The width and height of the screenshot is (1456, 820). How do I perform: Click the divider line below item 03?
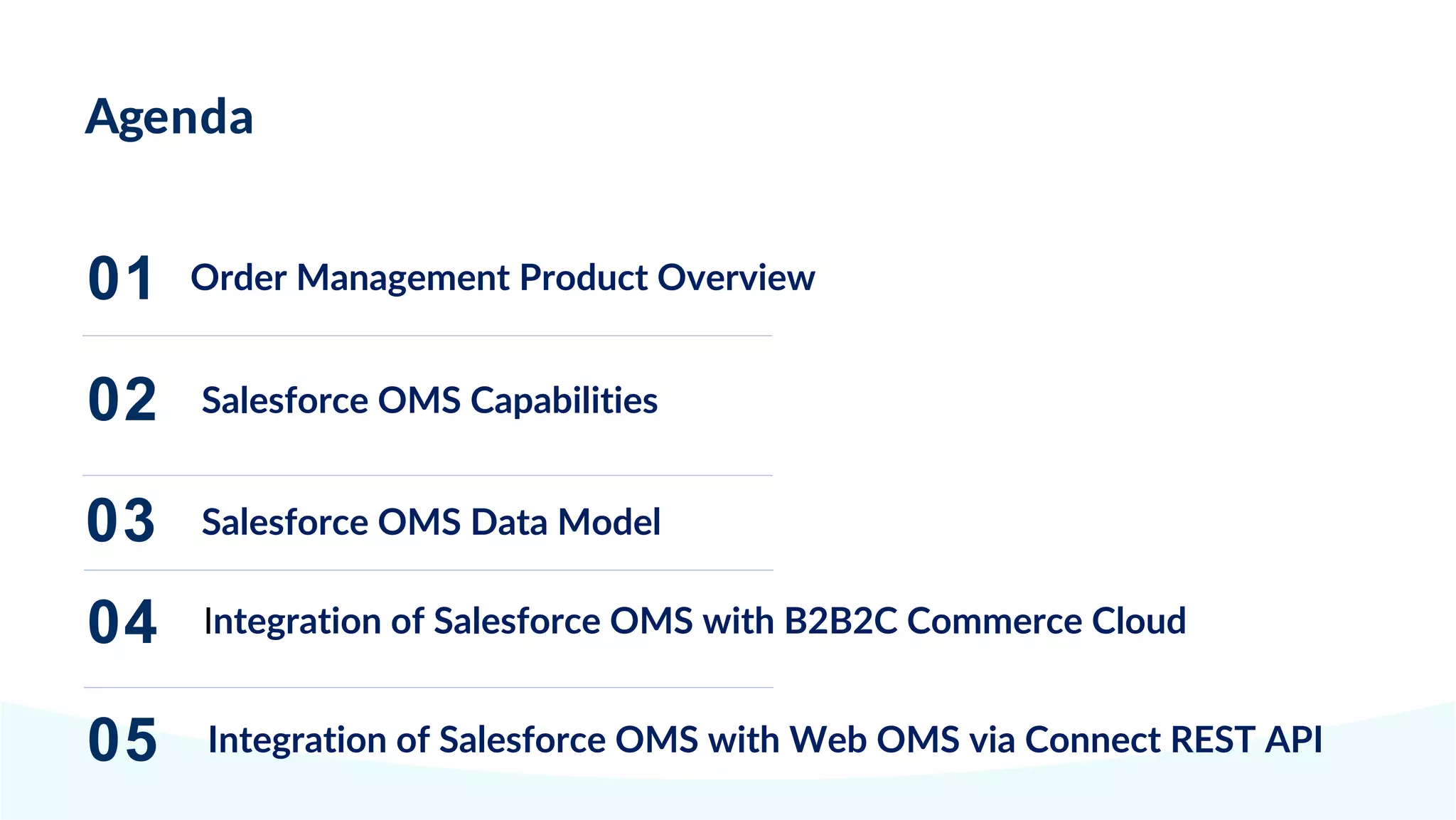pos(428,570)
